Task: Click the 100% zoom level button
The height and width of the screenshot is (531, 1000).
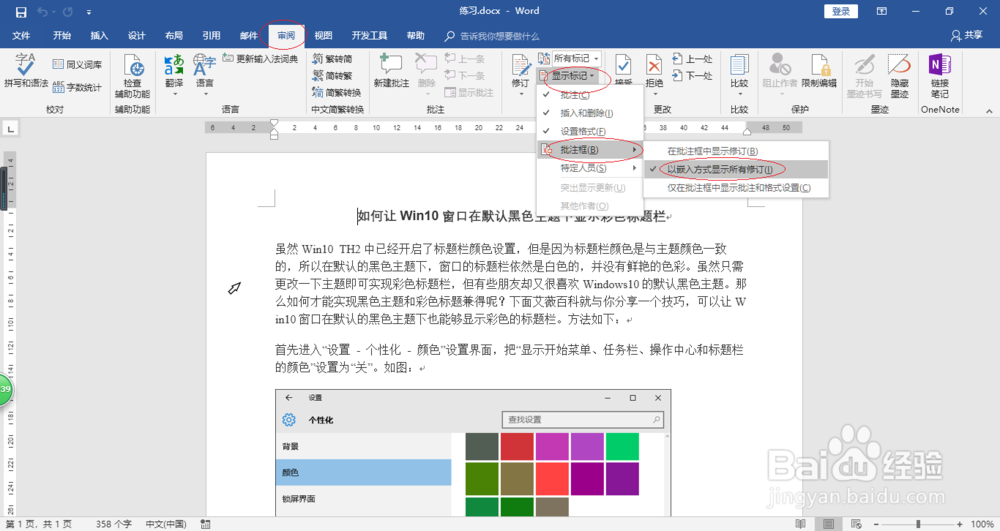Action: point(982,524)
